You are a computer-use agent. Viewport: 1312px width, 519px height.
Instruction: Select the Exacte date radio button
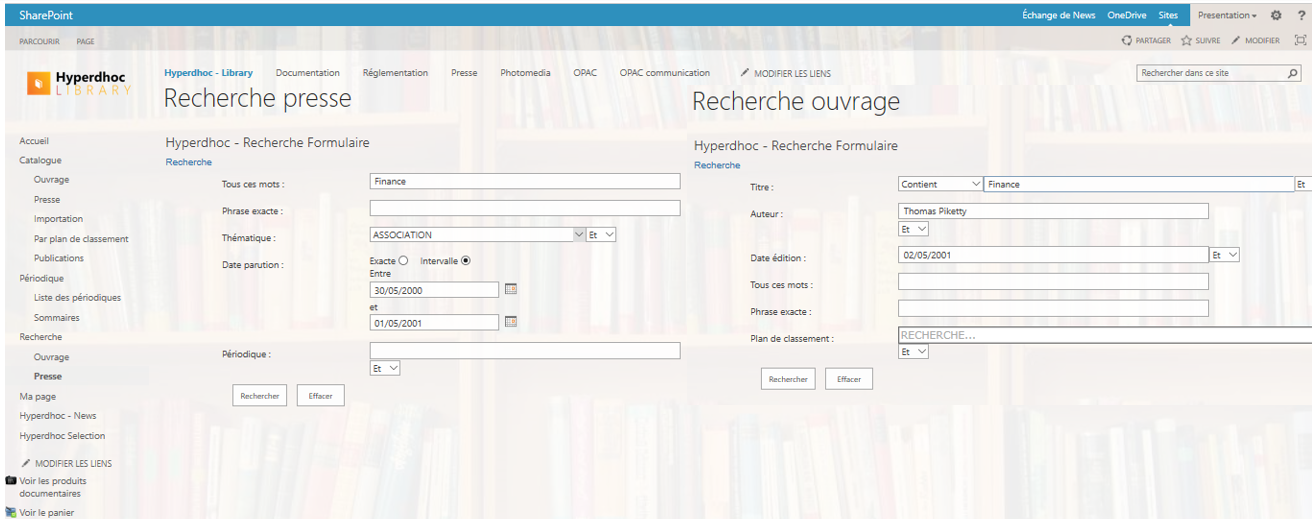click(404, 260)
